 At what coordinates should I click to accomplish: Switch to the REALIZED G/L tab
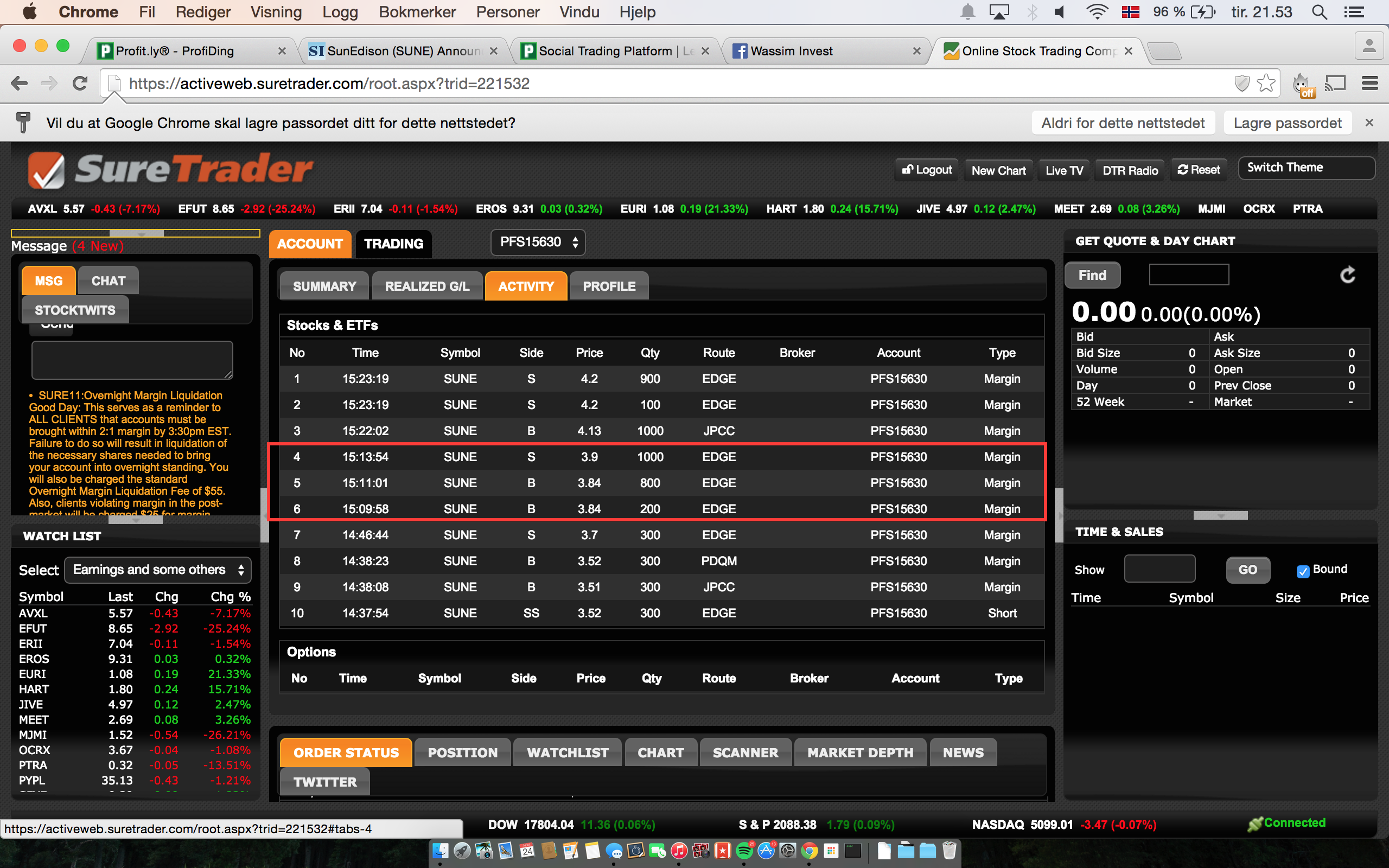426,286
